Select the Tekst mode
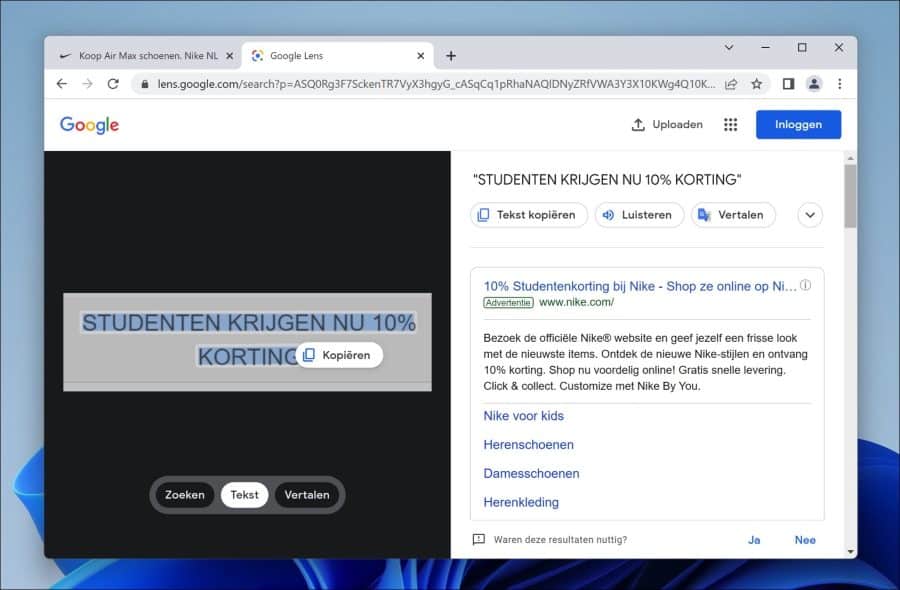This screenshot has height=590, width=900. [245, 495]
